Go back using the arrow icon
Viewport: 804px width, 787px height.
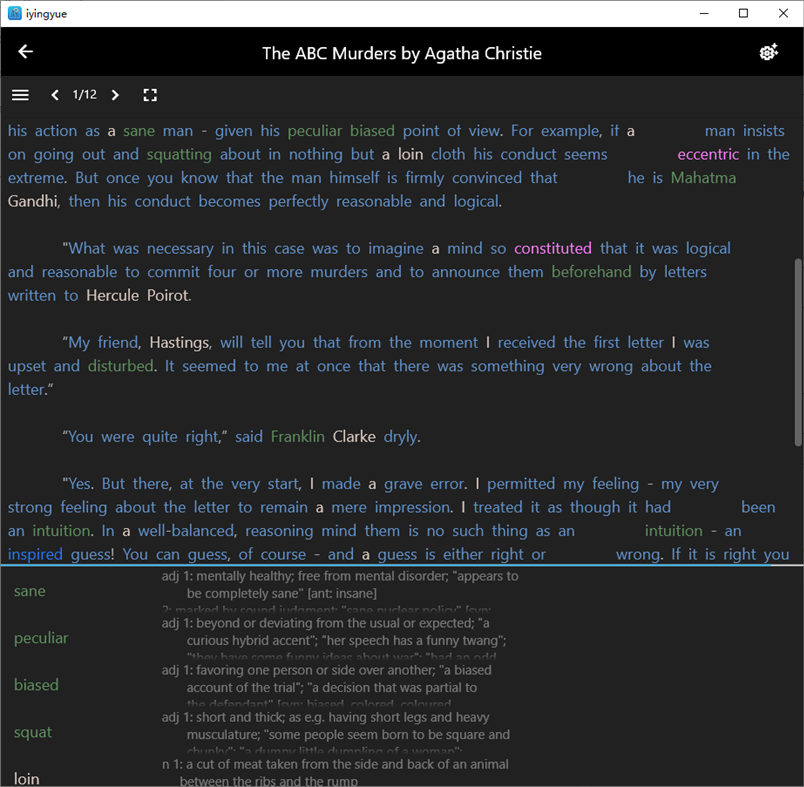tap(25, 51)
